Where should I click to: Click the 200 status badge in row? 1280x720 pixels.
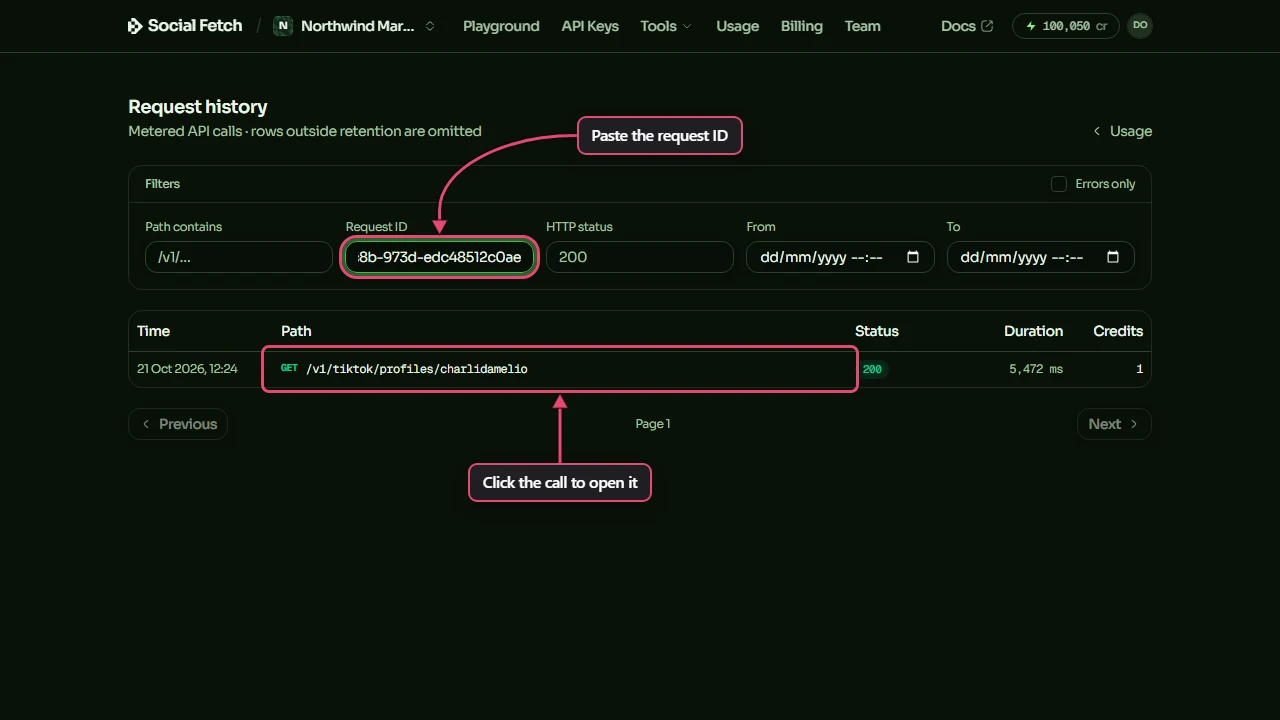tap(872, 369)
